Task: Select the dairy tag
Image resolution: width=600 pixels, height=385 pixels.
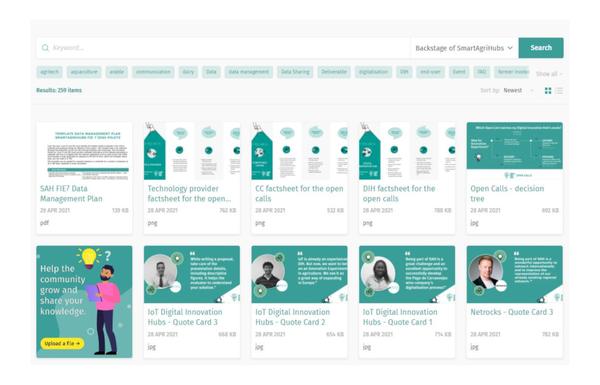Action: pos(188,72)
